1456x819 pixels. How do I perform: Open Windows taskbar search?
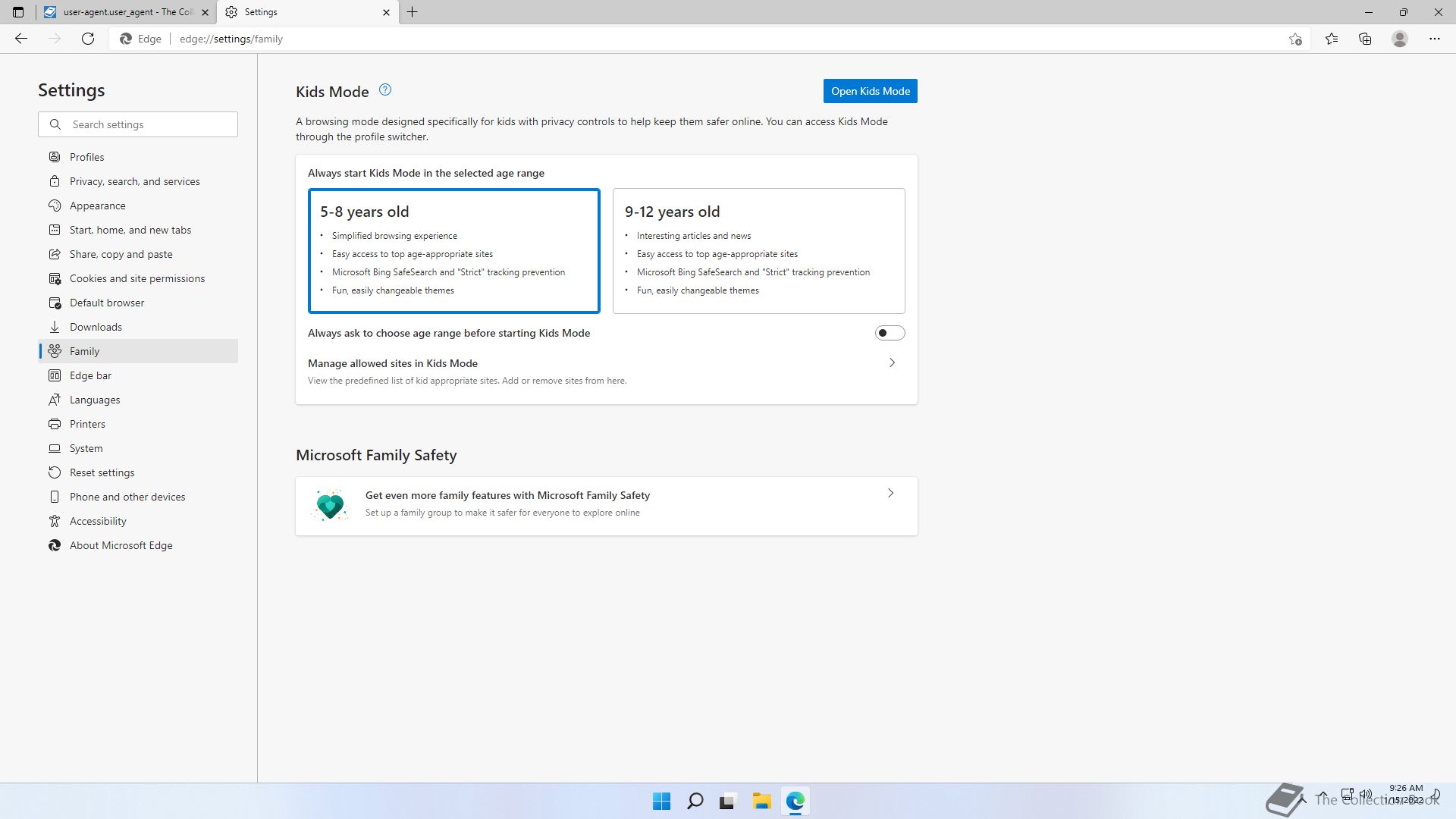click(x=695, y=801)
